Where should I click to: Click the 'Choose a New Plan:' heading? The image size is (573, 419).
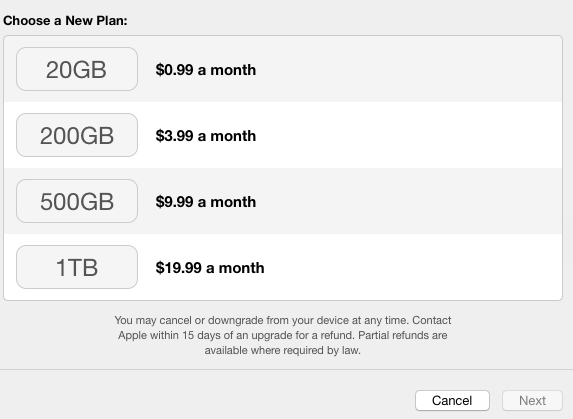[65, 20]
